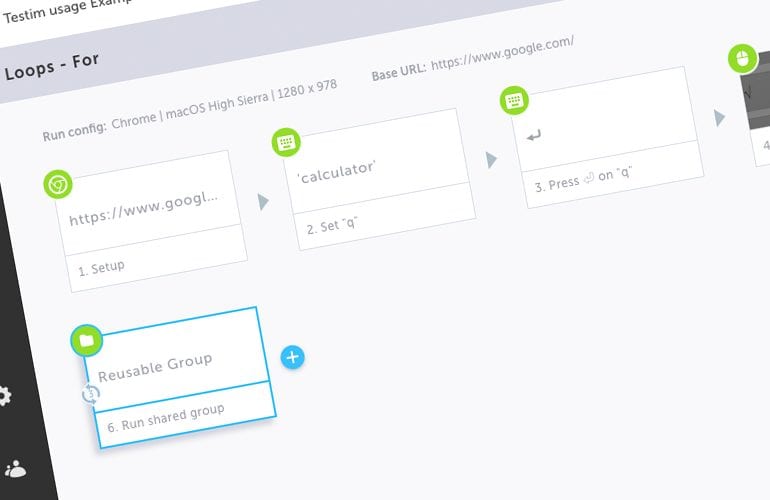Click arrow after the 'calculator' step

coord(492,160)
